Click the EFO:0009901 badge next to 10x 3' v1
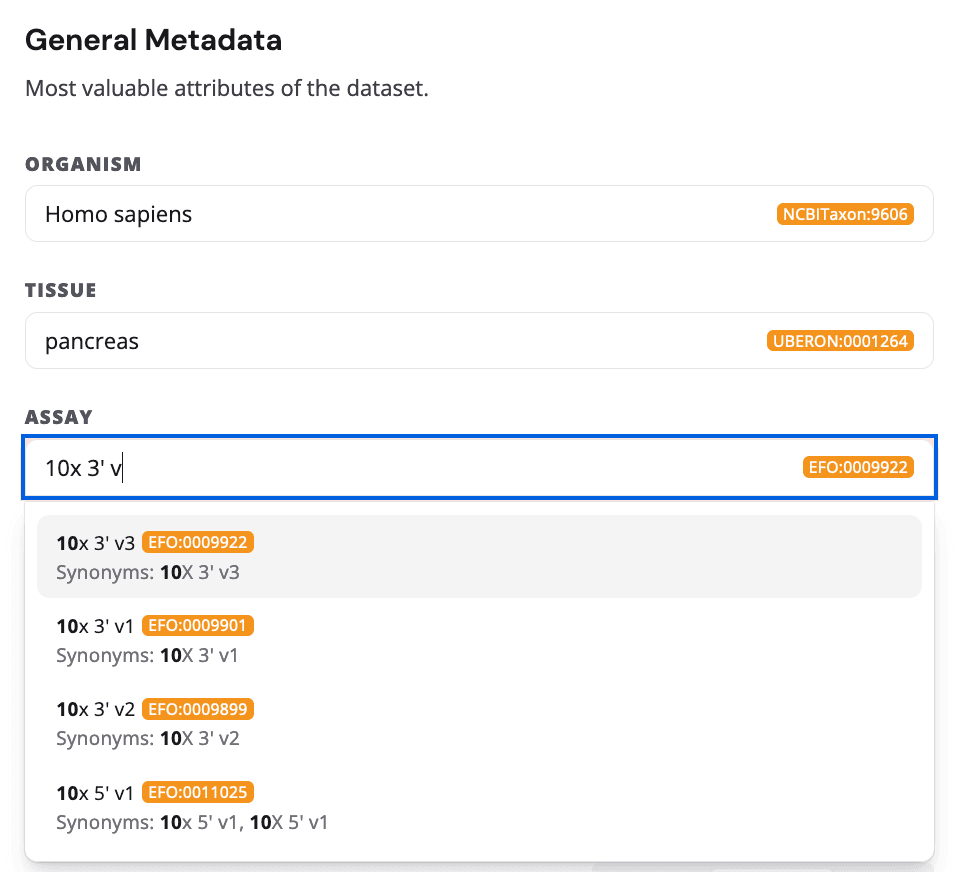This screenshot has width=958, height=872. (197, 624)
